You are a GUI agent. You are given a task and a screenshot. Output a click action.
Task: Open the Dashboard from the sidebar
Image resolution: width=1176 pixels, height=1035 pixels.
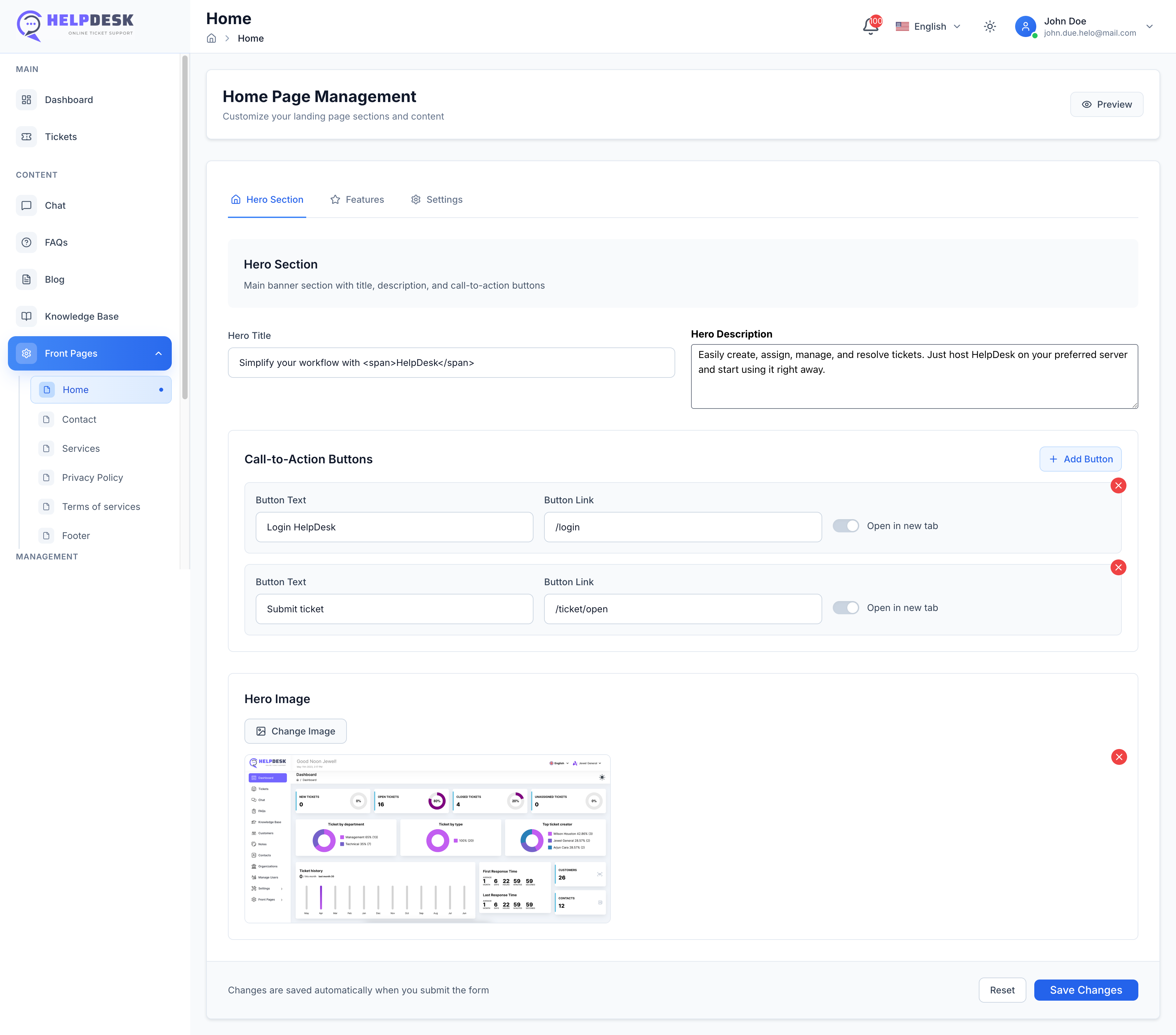point(68,99)
